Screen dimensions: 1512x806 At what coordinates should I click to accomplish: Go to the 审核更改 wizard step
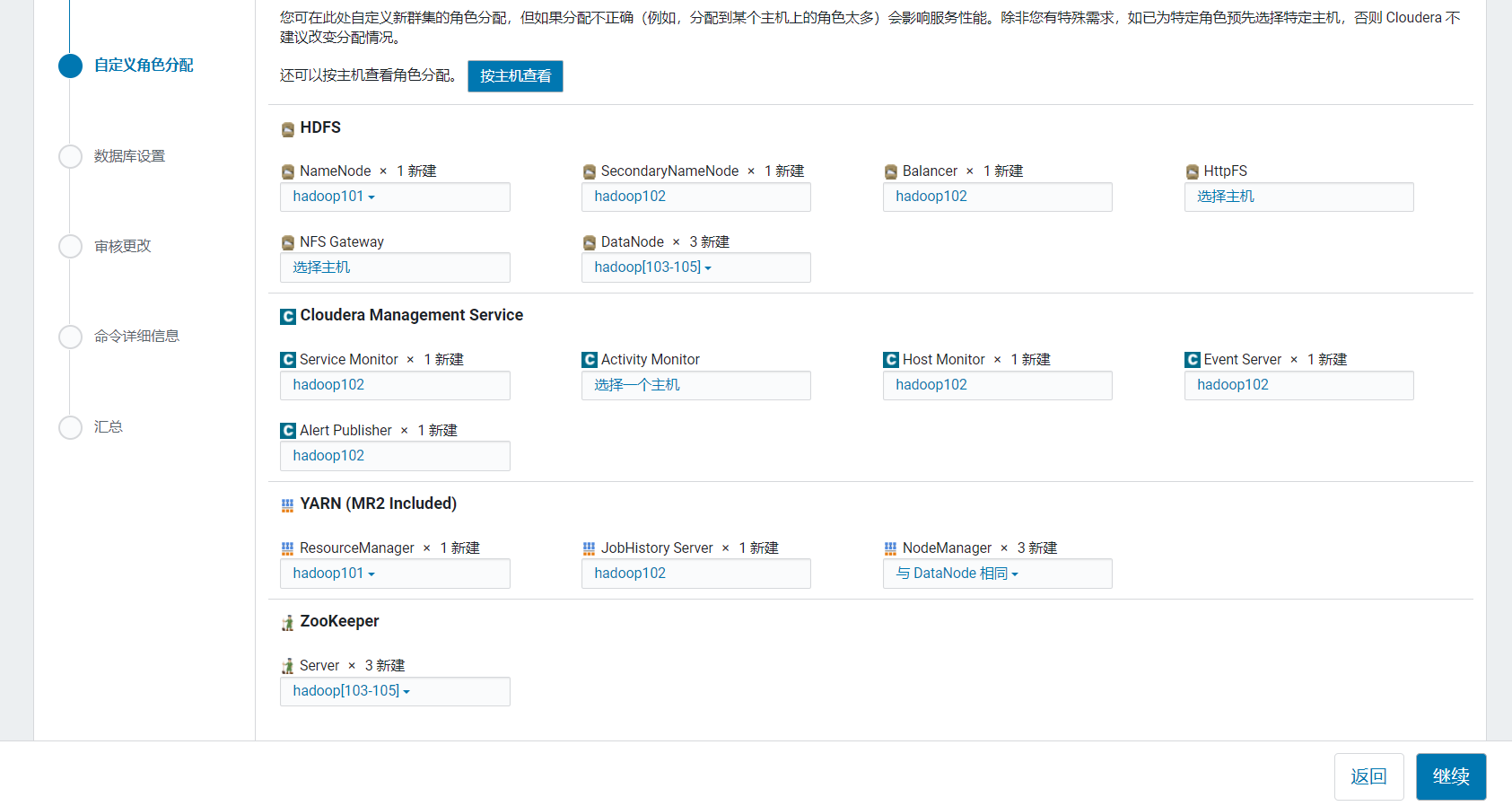click(123, 246)
